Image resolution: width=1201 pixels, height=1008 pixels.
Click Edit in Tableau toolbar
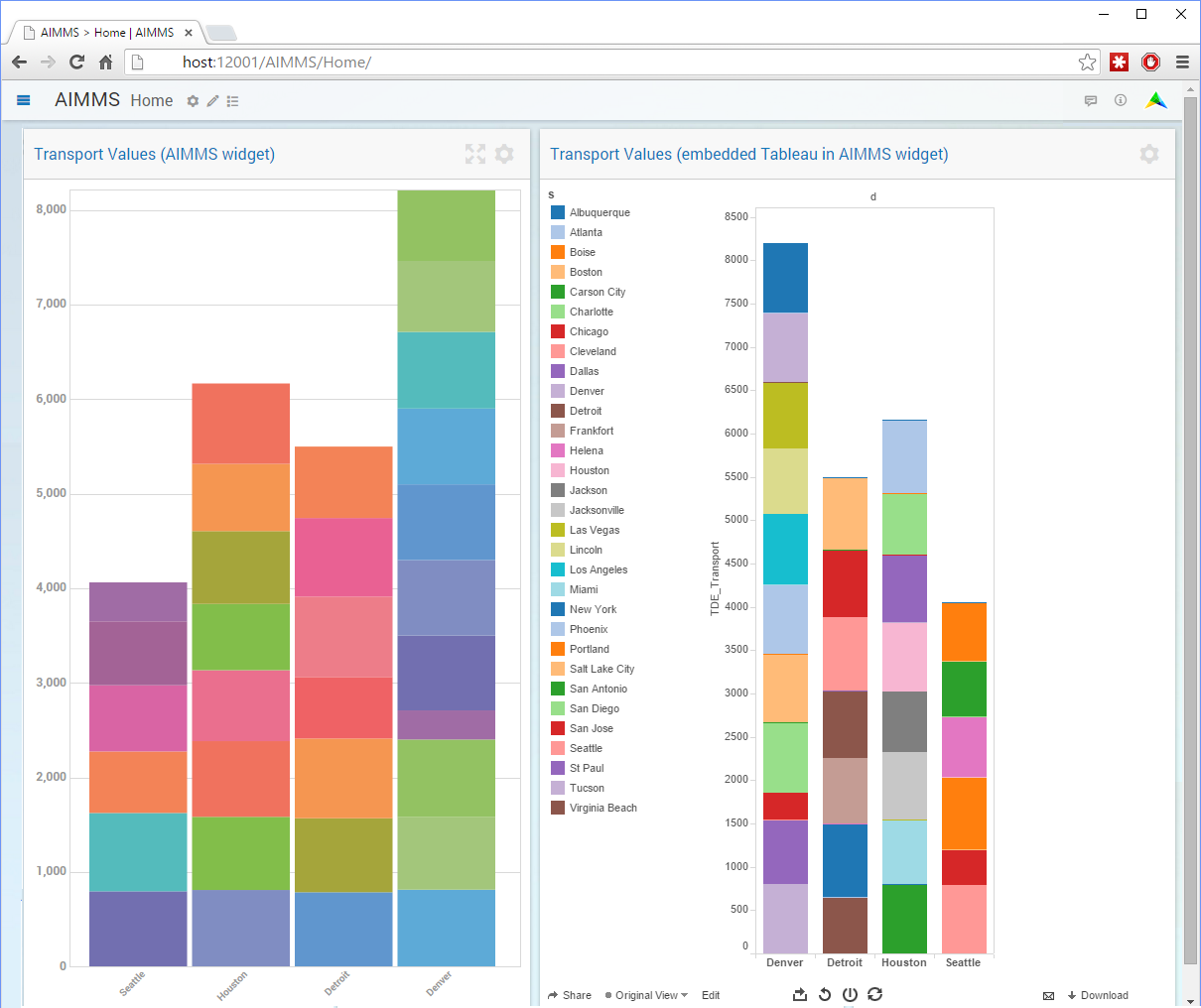point(711,995)
